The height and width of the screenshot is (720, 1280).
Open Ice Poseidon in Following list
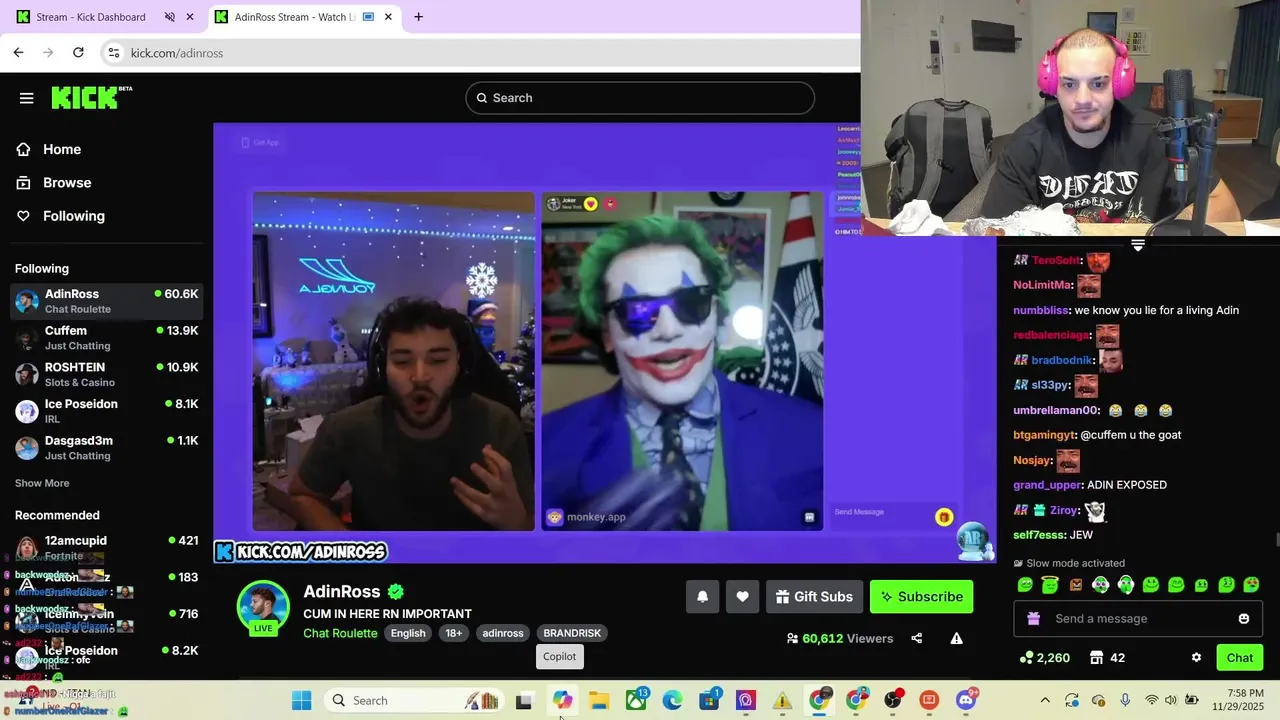(106, 411)
